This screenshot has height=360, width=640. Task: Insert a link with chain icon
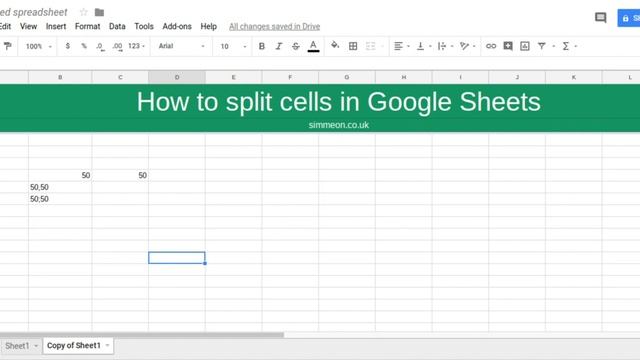coord(491,46)
